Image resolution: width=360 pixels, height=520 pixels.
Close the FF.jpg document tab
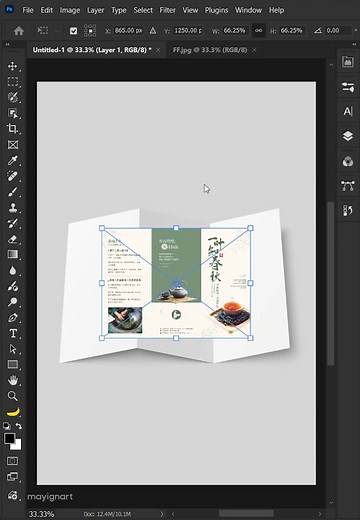click(x=254, y=50)
